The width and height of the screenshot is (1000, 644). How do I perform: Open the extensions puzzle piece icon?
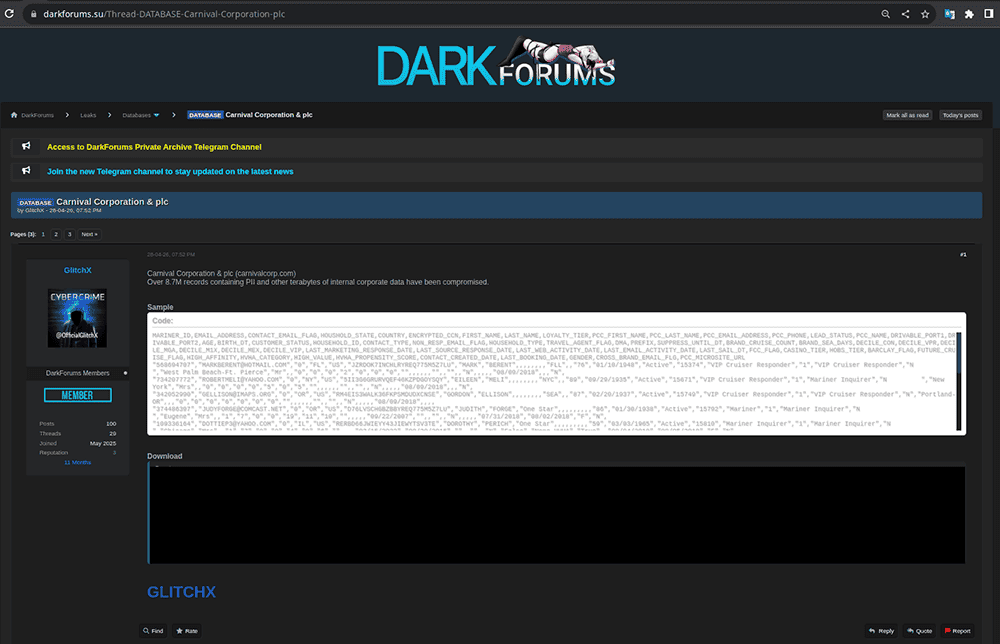969,14
